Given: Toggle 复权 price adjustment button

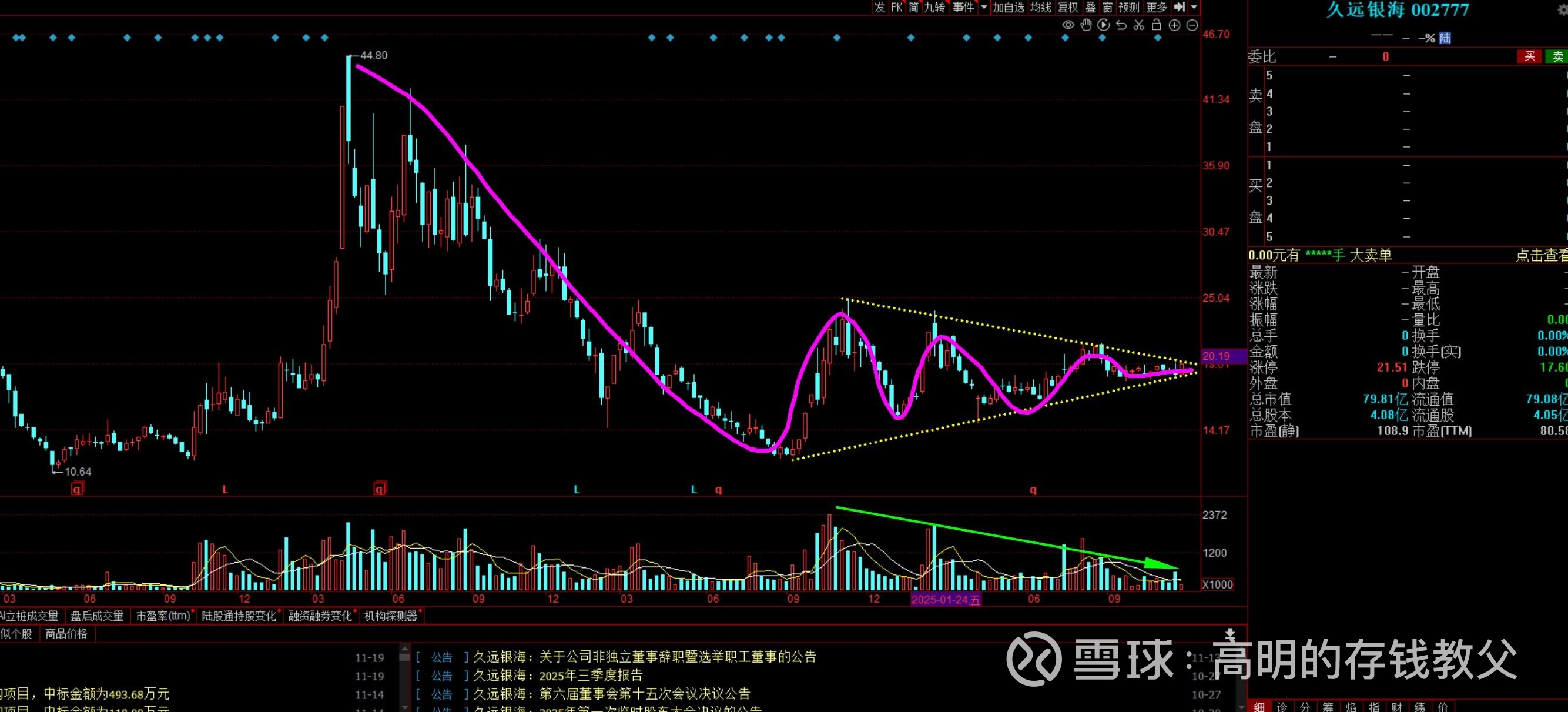Looking at the screenshot, I should pos(1068,7).
